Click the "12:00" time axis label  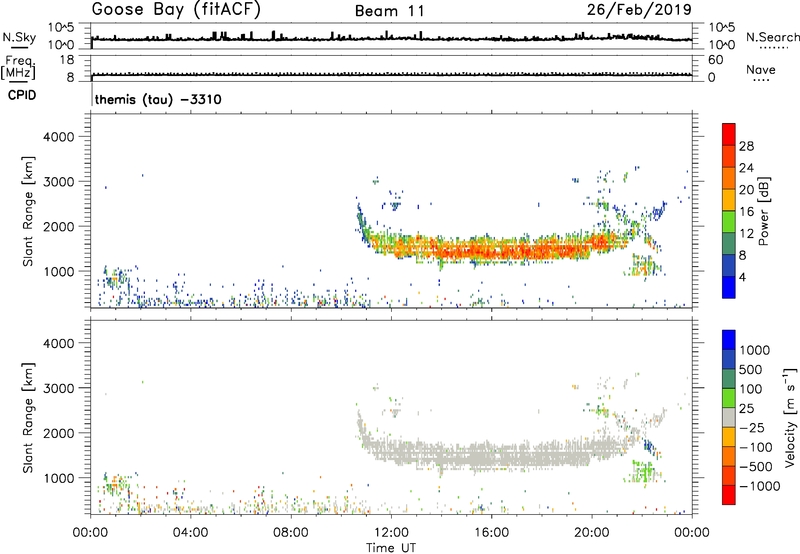[391, 533]
